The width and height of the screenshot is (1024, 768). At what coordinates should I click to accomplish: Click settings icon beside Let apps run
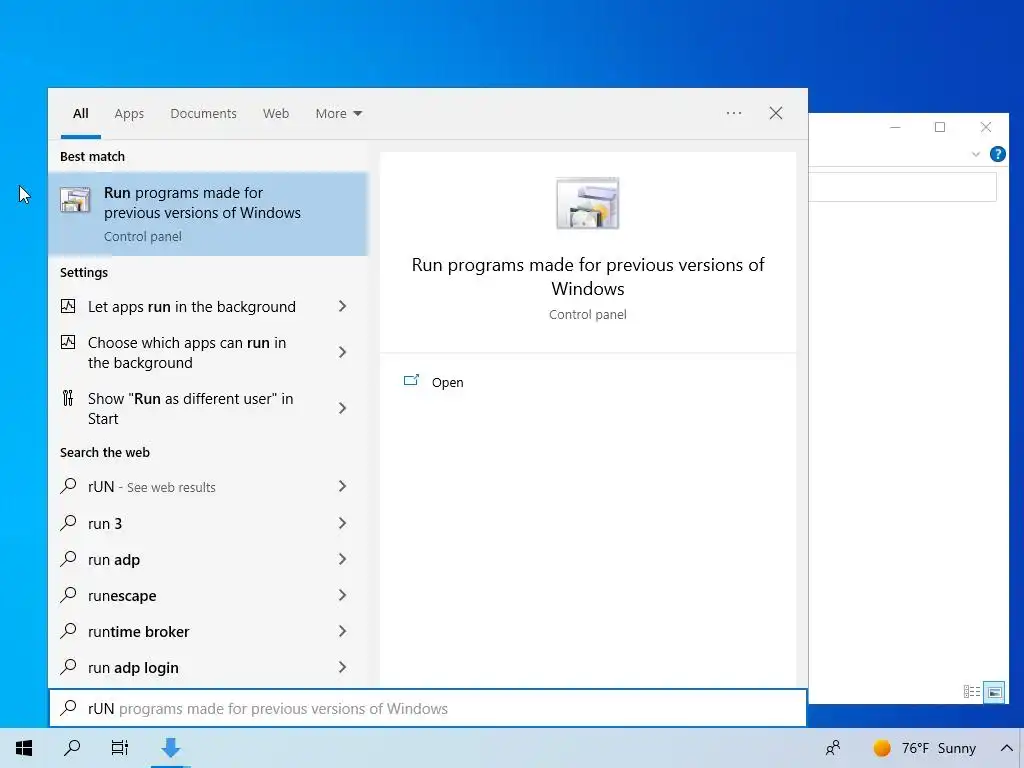click(68, 306)
